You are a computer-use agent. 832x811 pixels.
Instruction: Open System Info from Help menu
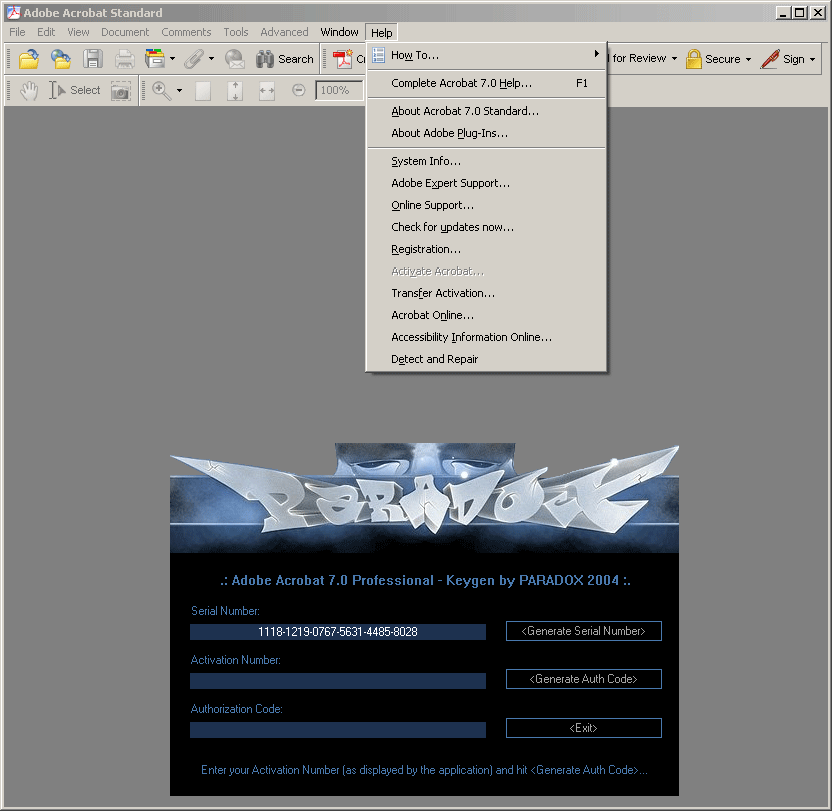click(x=487, y=161)
